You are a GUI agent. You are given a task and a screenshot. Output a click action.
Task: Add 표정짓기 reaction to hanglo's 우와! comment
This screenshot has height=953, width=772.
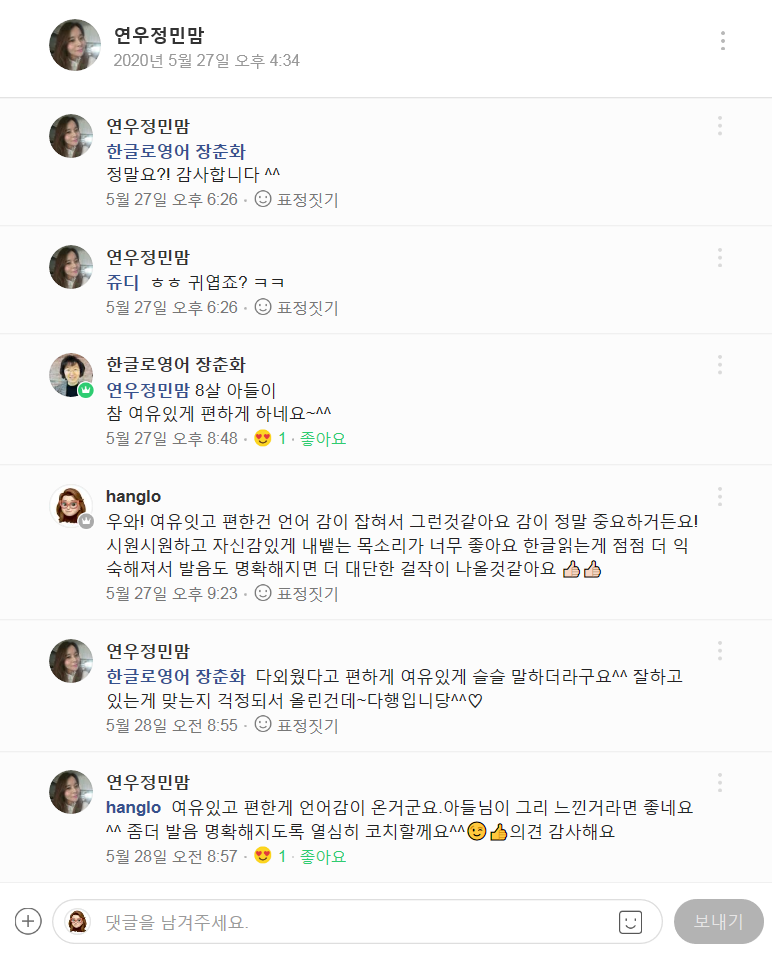click(297, 594)
